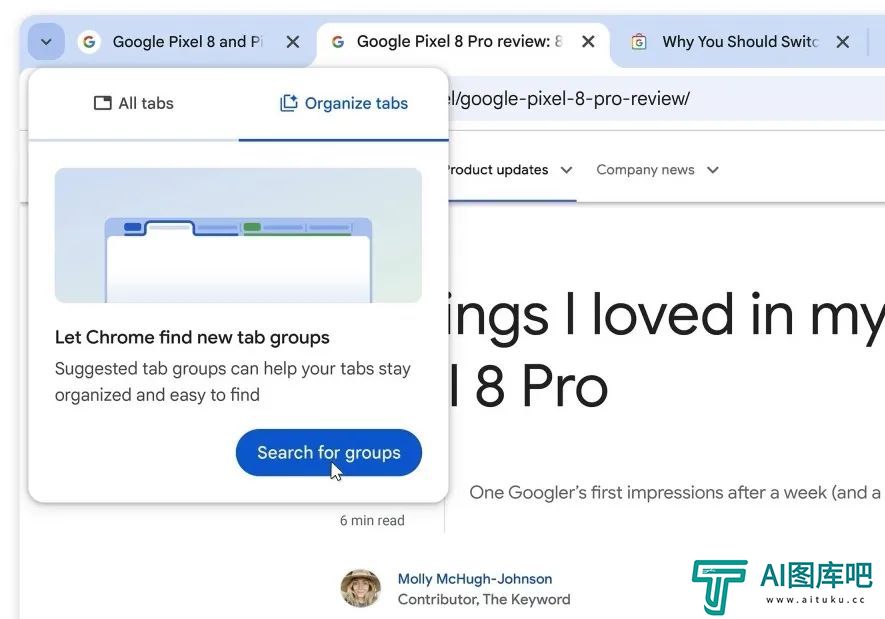Click the Google Store favicon on third tab
The height and width of the screenshot is (619, 885).
pyautogui.click(x=638, y=42)
